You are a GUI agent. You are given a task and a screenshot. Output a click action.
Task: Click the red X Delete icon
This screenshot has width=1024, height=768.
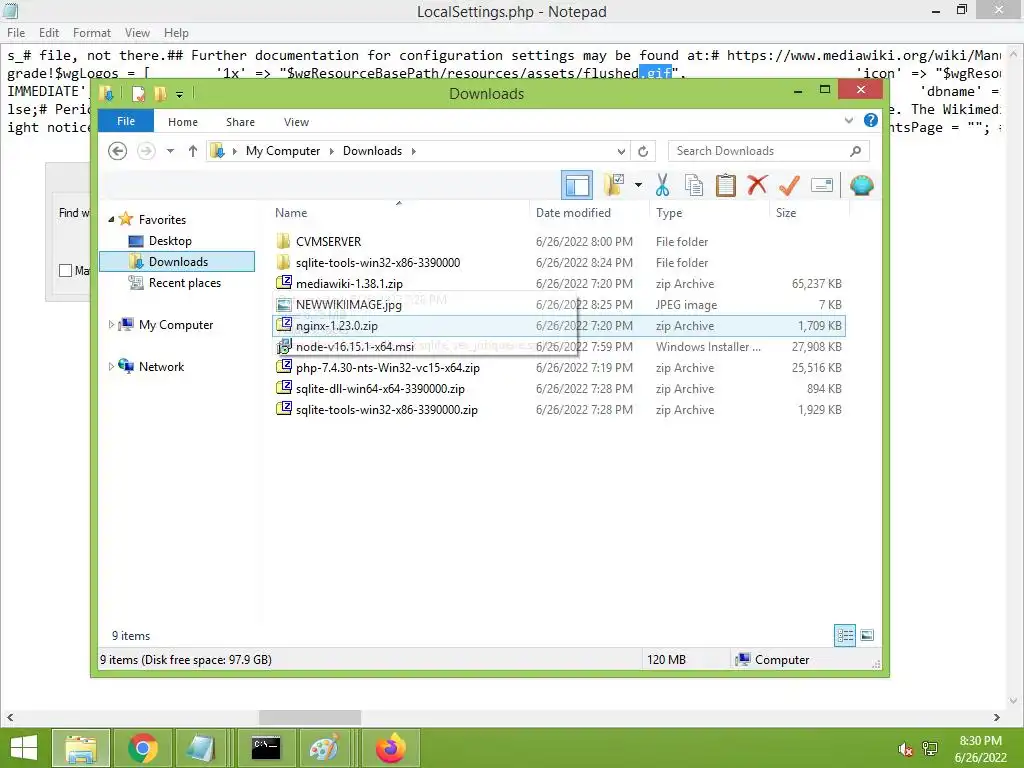[758, 185]
